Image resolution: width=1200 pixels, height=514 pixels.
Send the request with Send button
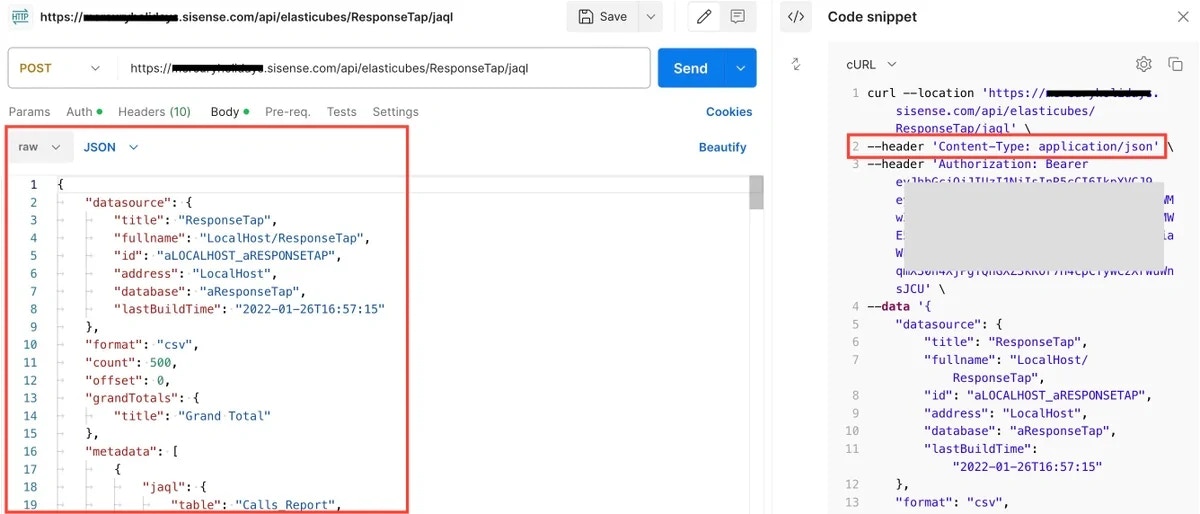coord(691,68)
